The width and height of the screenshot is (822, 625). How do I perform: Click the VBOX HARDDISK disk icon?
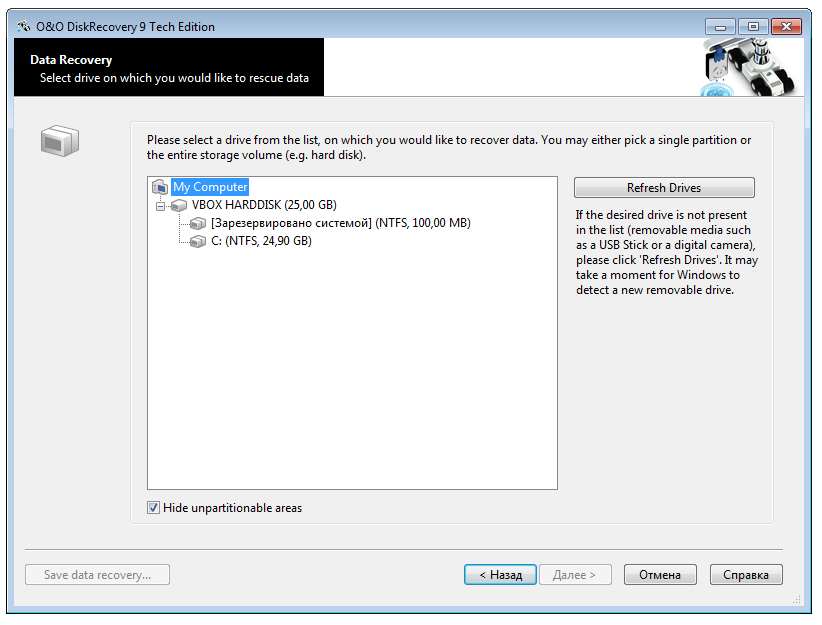click(x=179, y=205)
